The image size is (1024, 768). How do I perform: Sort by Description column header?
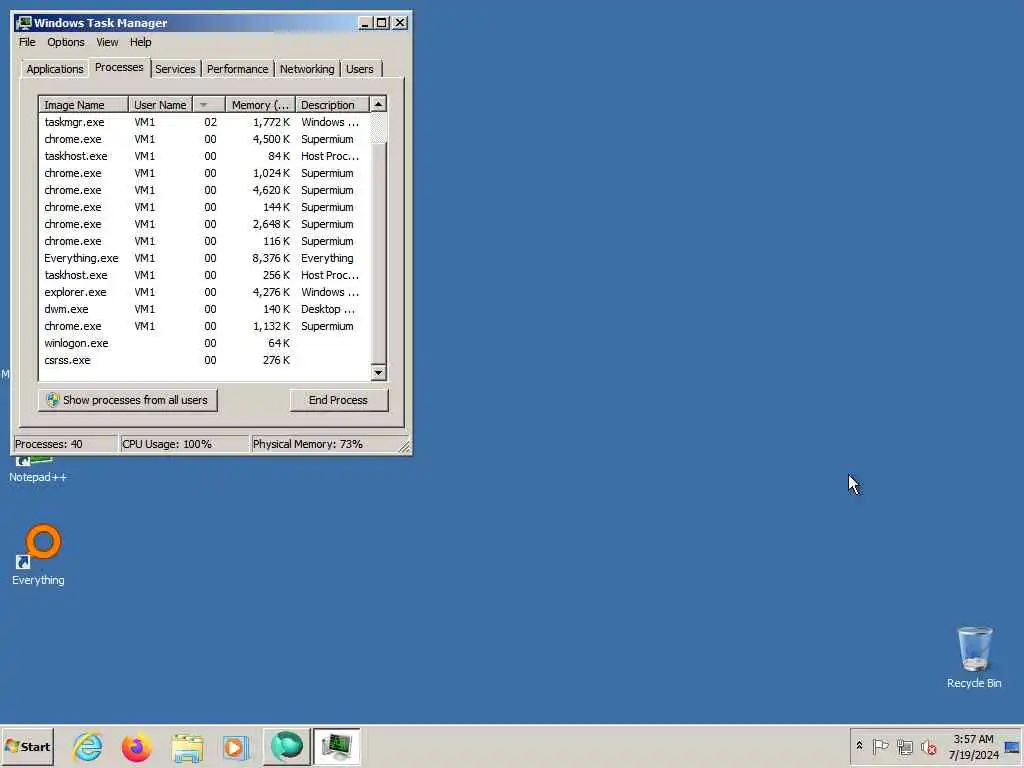tap(332, 104)
